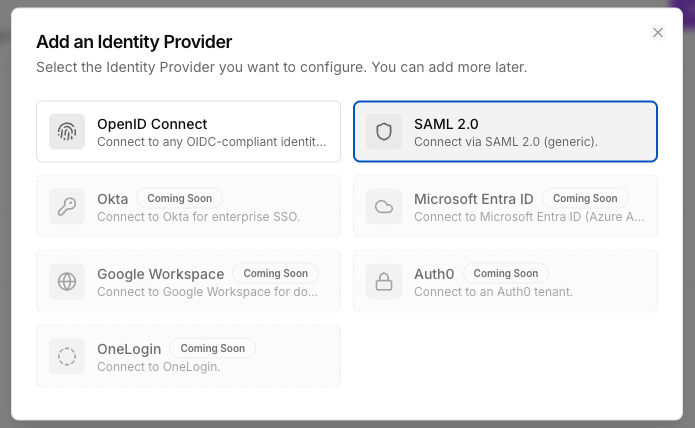Click the Okta provider name
695x428 pixels.
click(x=113, y=199)
